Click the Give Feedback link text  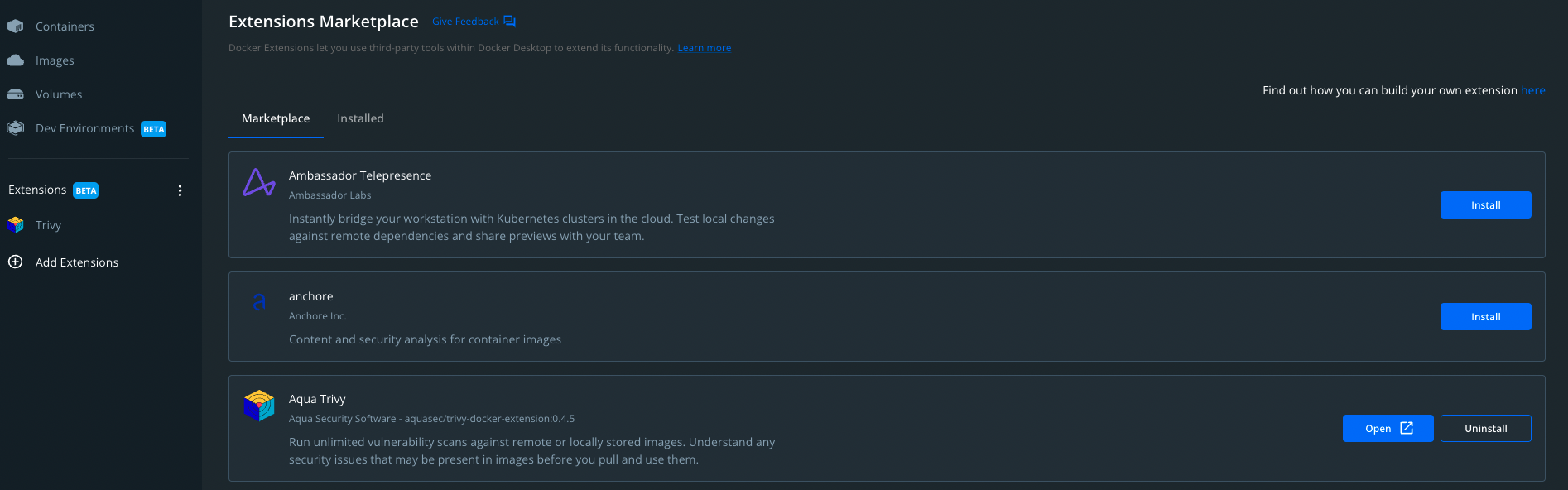(465, 22)
